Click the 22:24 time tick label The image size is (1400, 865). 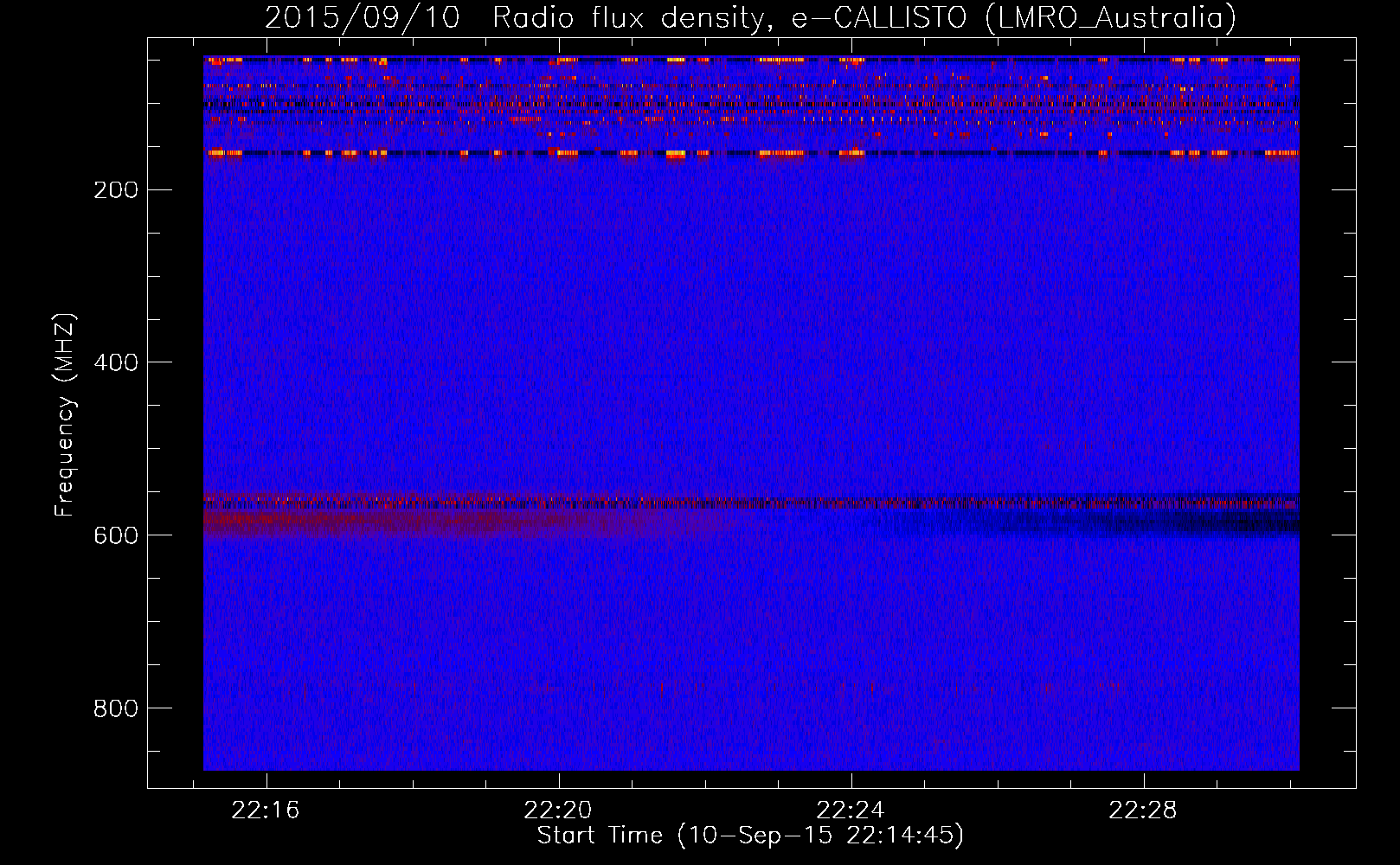point(851,811)
